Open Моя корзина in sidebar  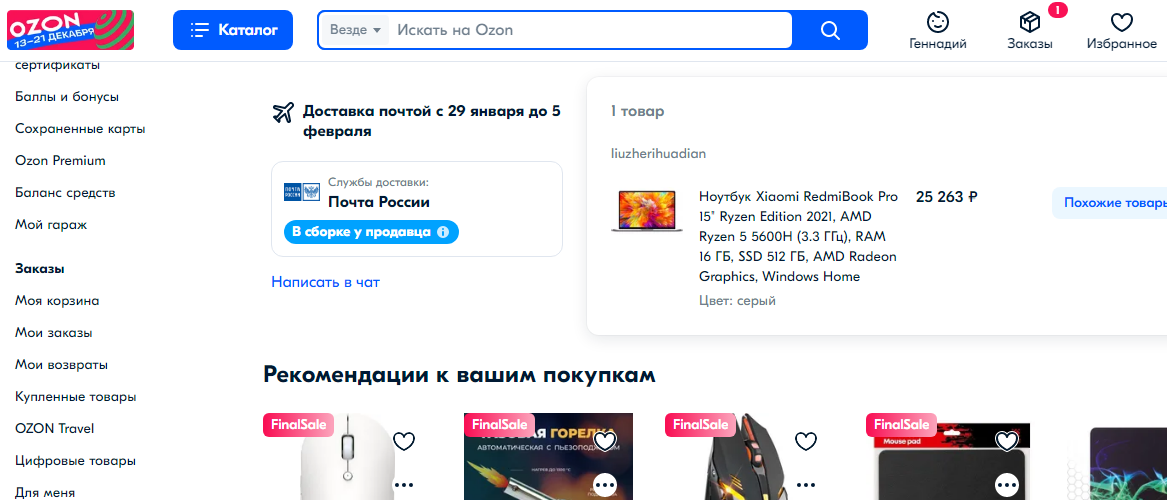point(57,301)
